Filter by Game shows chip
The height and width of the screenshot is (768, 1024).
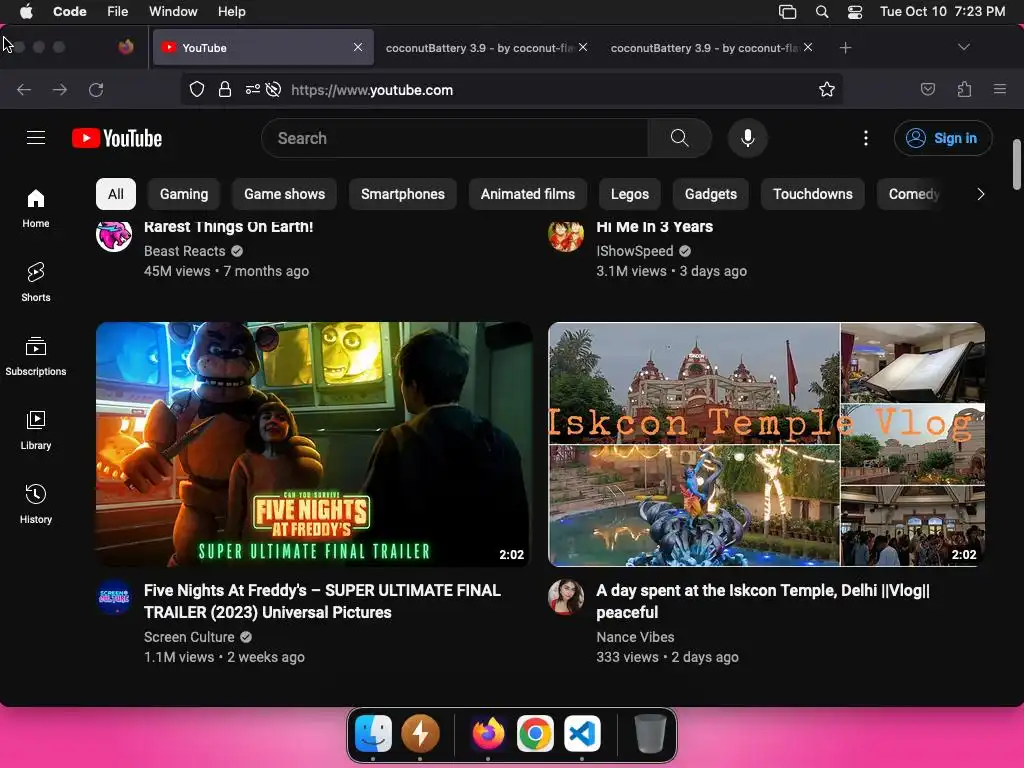point(285,194)
